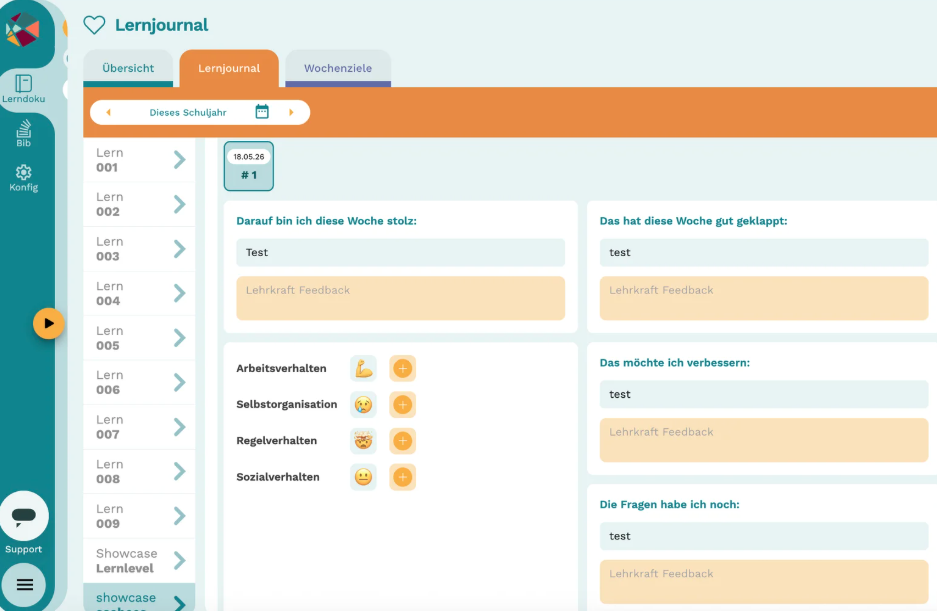
Task: Click the crying emoji for Selbstorganisation
Action: point(363,405)
